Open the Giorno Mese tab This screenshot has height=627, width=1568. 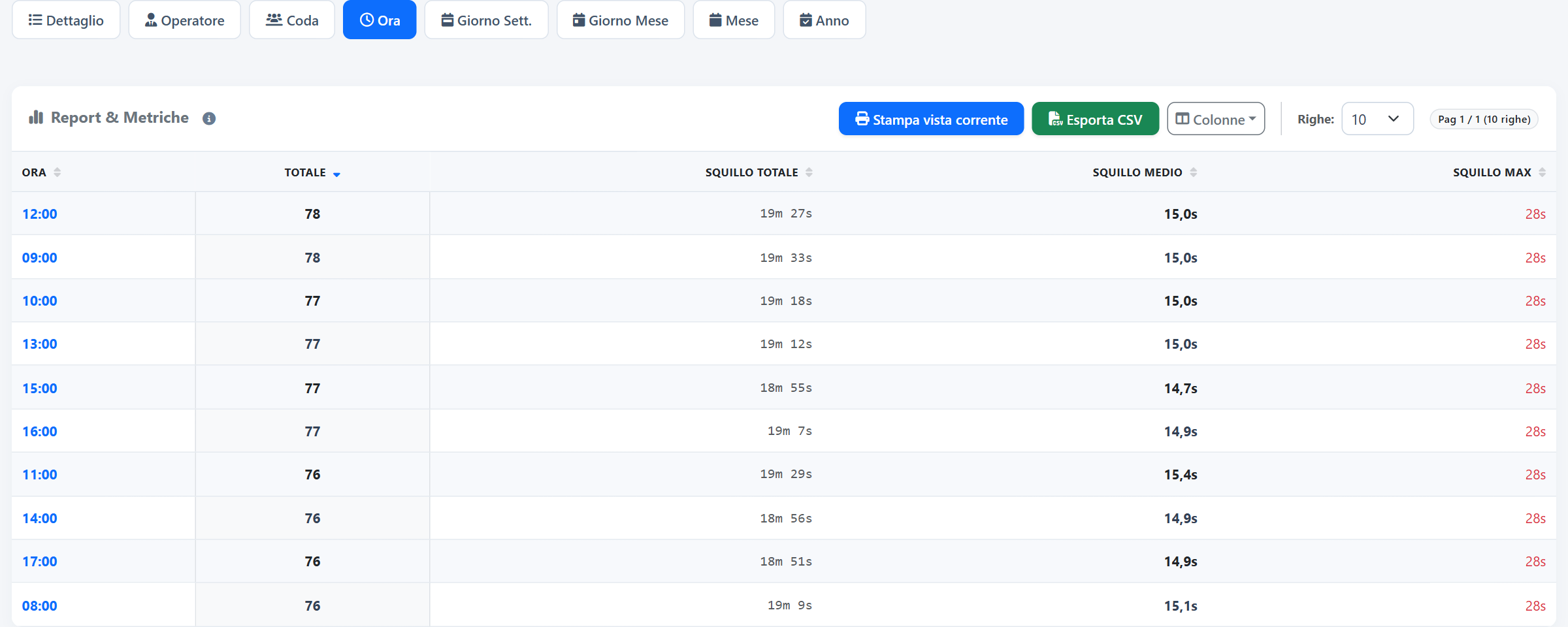coord(621,20)
